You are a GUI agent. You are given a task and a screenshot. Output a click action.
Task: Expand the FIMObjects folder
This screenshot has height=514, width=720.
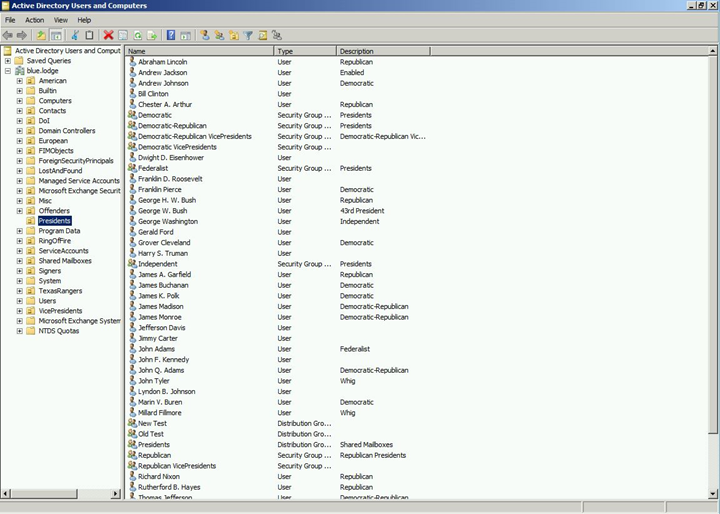click(20, 151)
